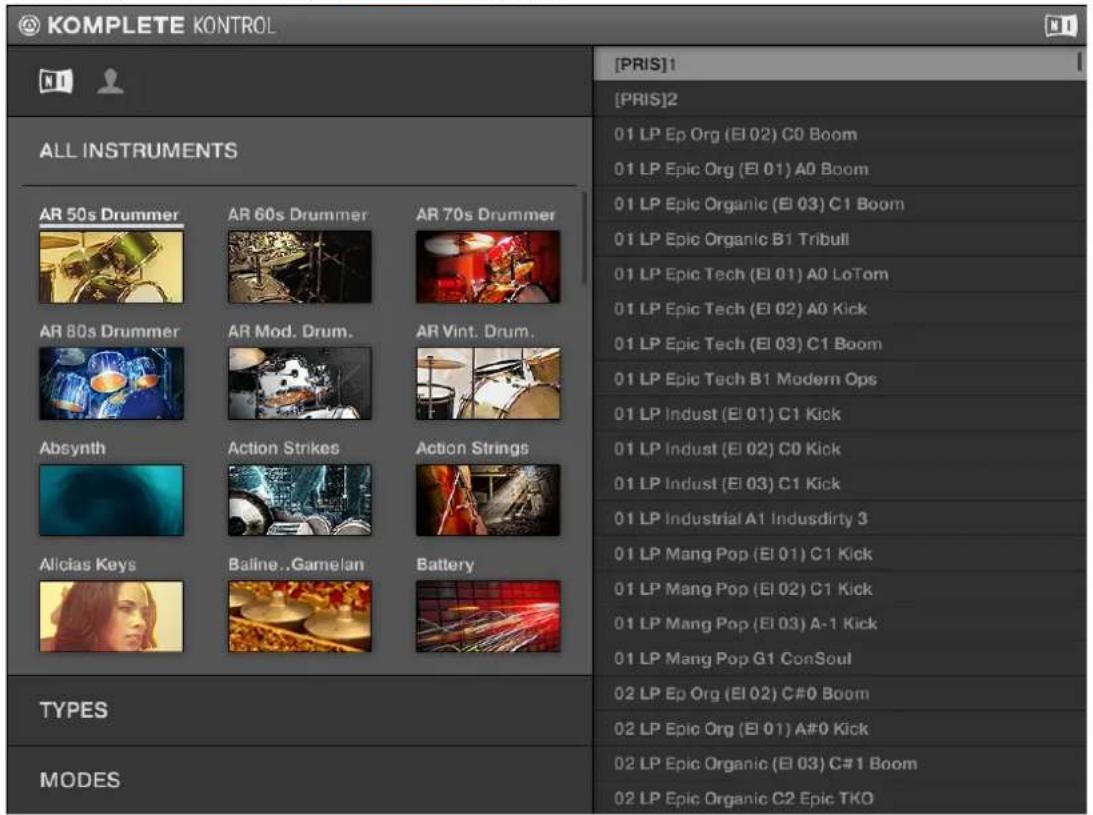Image resolution: width=1093 pixels, height=815 pixels.
Task: Pick the Action Strings thumbnail
Action: [x=488, y=500]
